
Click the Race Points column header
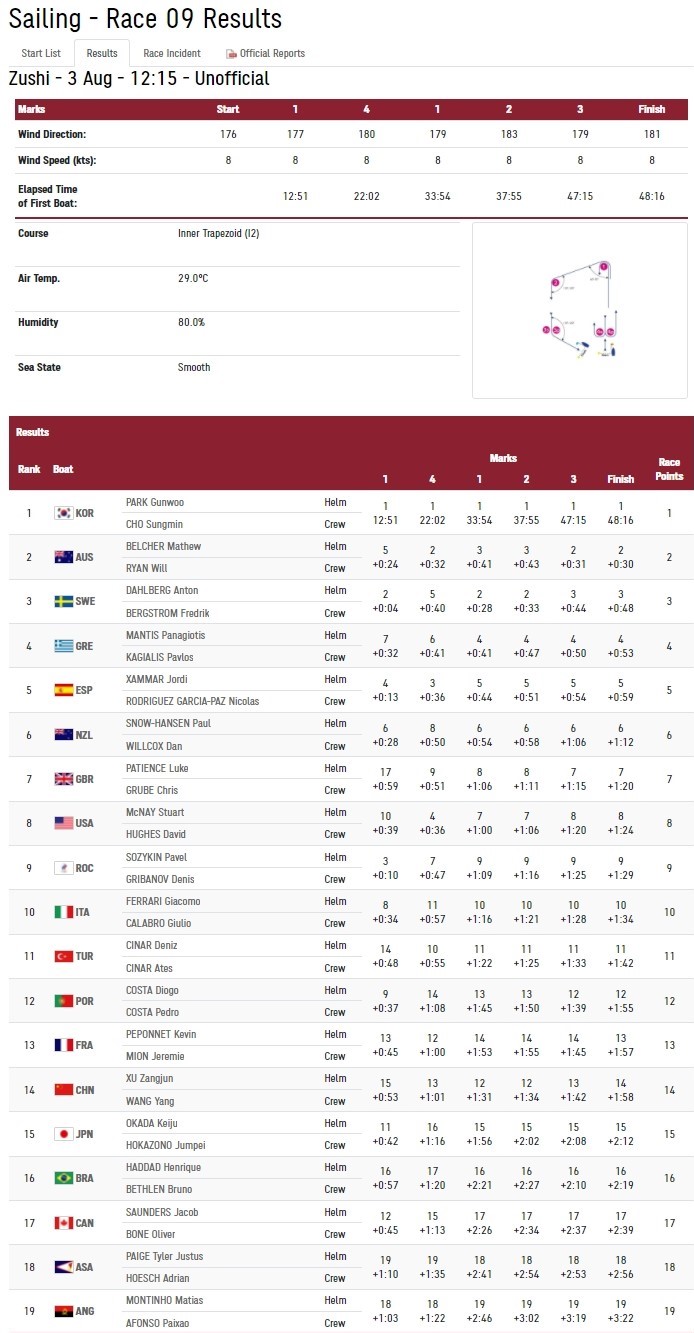[669, 470]
